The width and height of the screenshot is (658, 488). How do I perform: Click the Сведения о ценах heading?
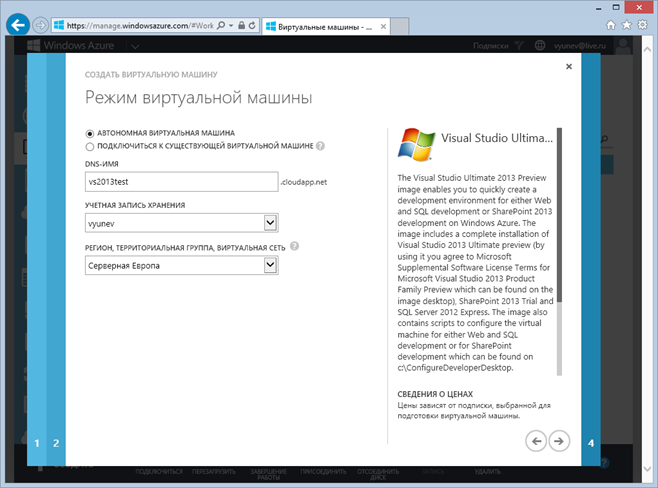[x=435, y=394]
